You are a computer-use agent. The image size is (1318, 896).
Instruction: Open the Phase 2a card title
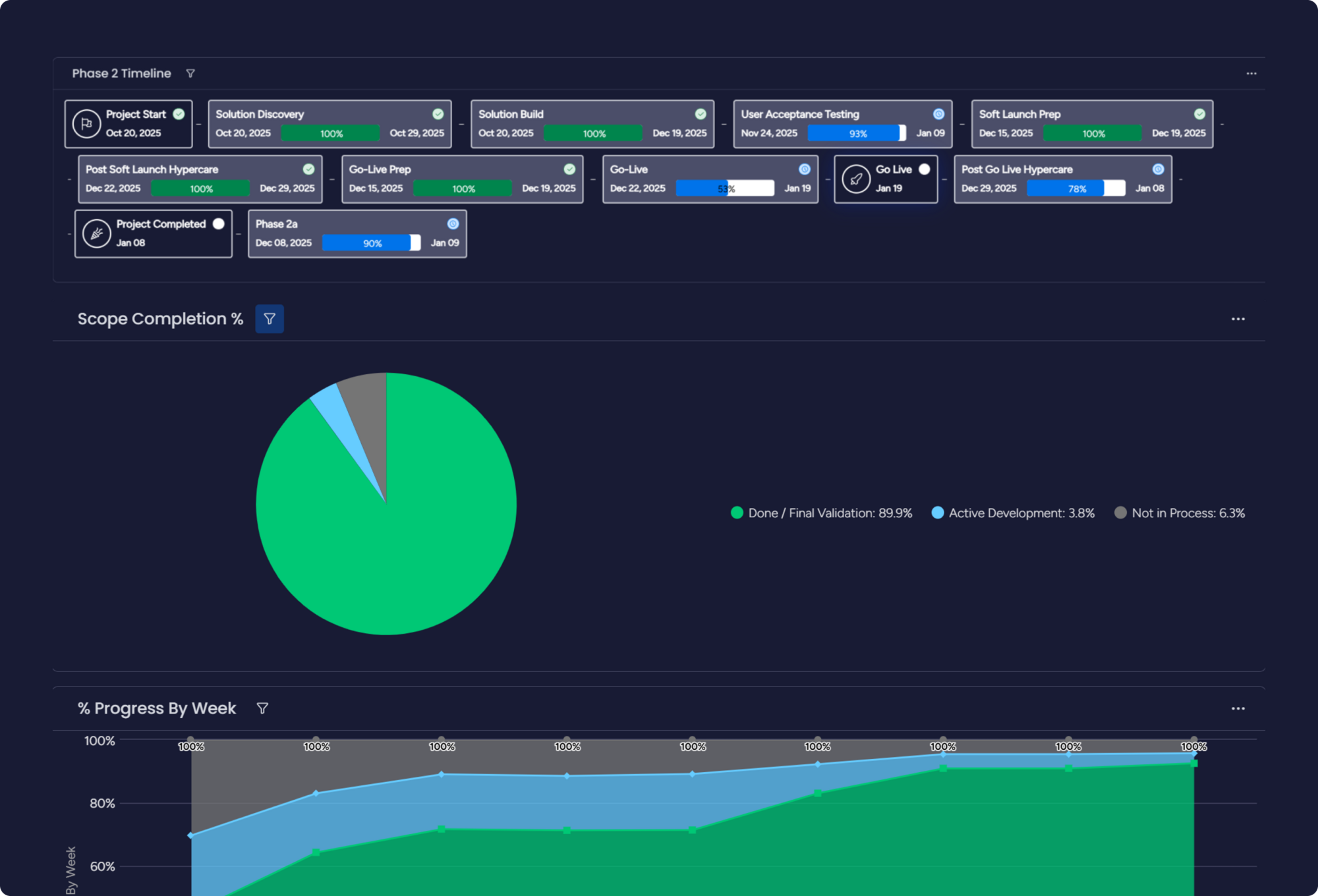point(276,224)
